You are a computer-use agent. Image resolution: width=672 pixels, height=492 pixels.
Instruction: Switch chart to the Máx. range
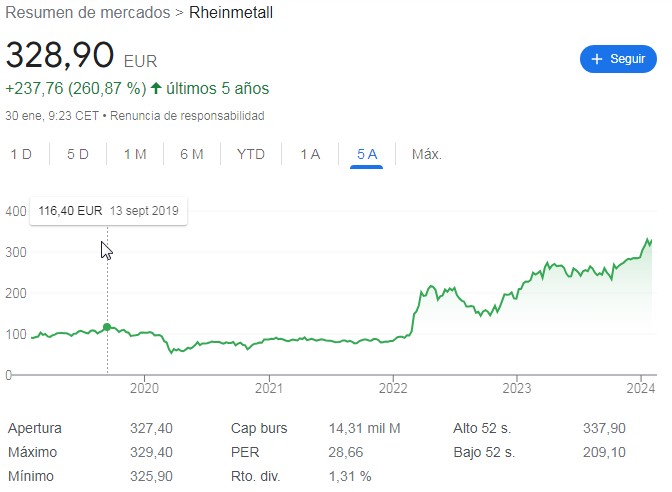click(x=426, y=154)
